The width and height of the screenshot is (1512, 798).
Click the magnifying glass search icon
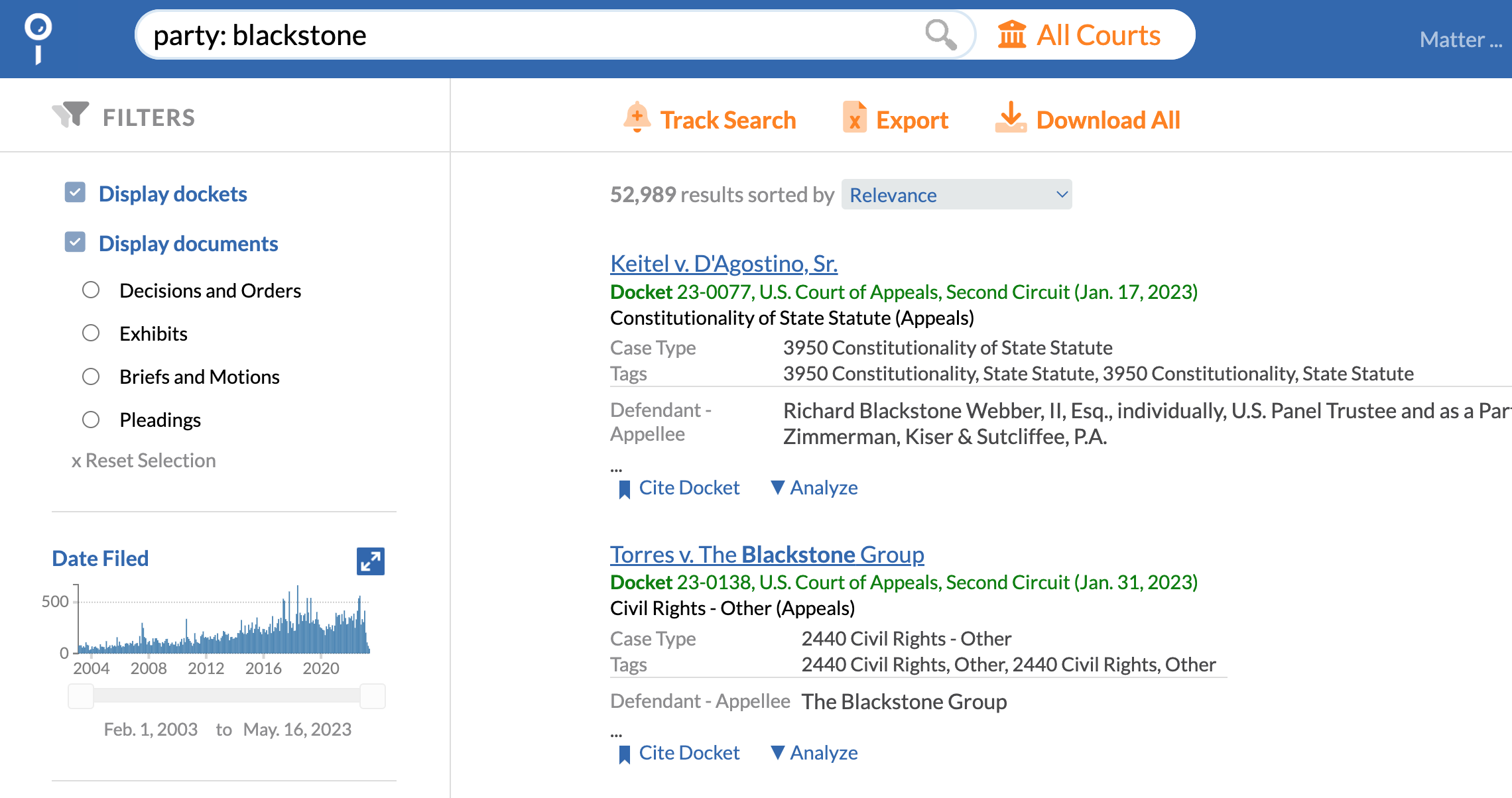(940, 34)
